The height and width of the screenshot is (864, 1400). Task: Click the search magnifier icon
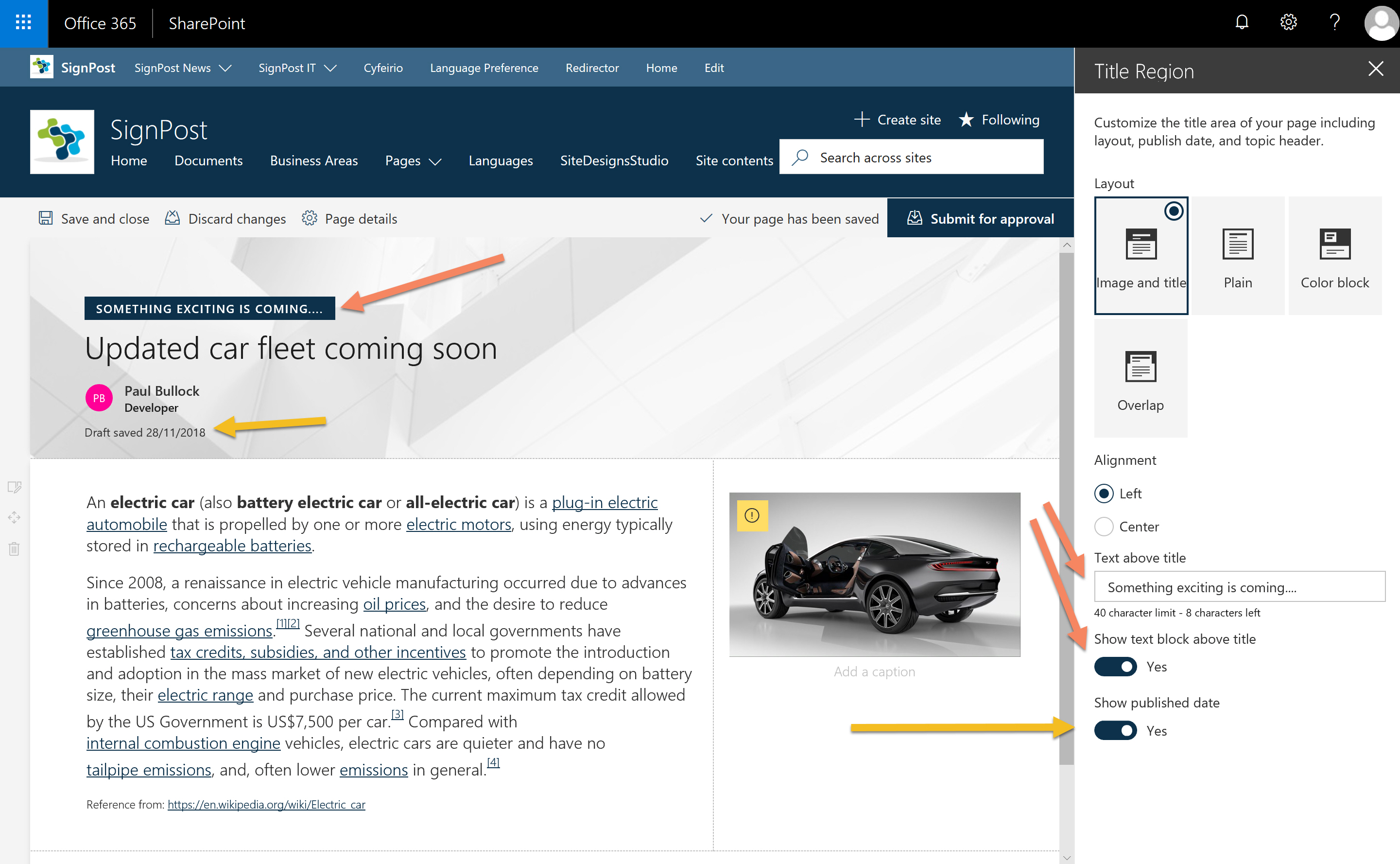coord(800,157)
